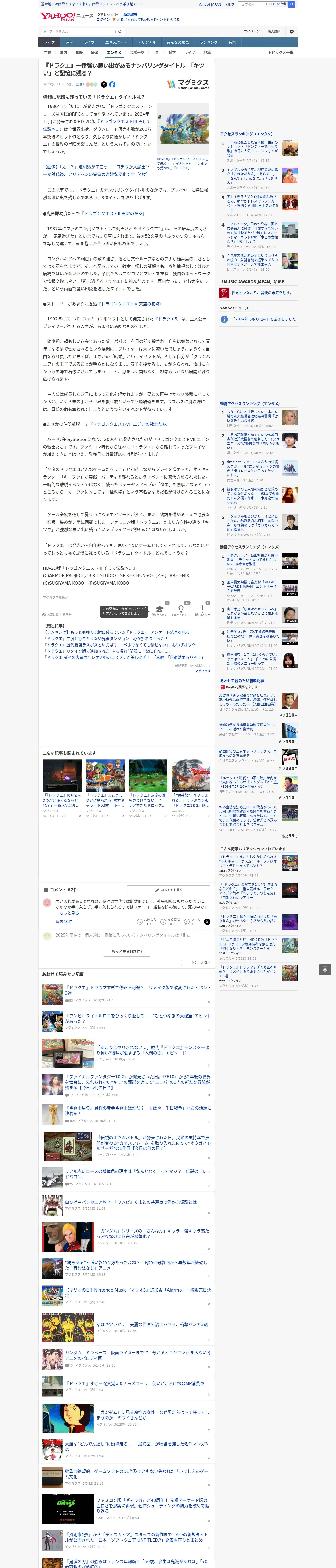Image resolution: width=336 pixels, height=1568 pixels.
Task: Click the 新規取得 ID link
Action: tap(131, 14)
